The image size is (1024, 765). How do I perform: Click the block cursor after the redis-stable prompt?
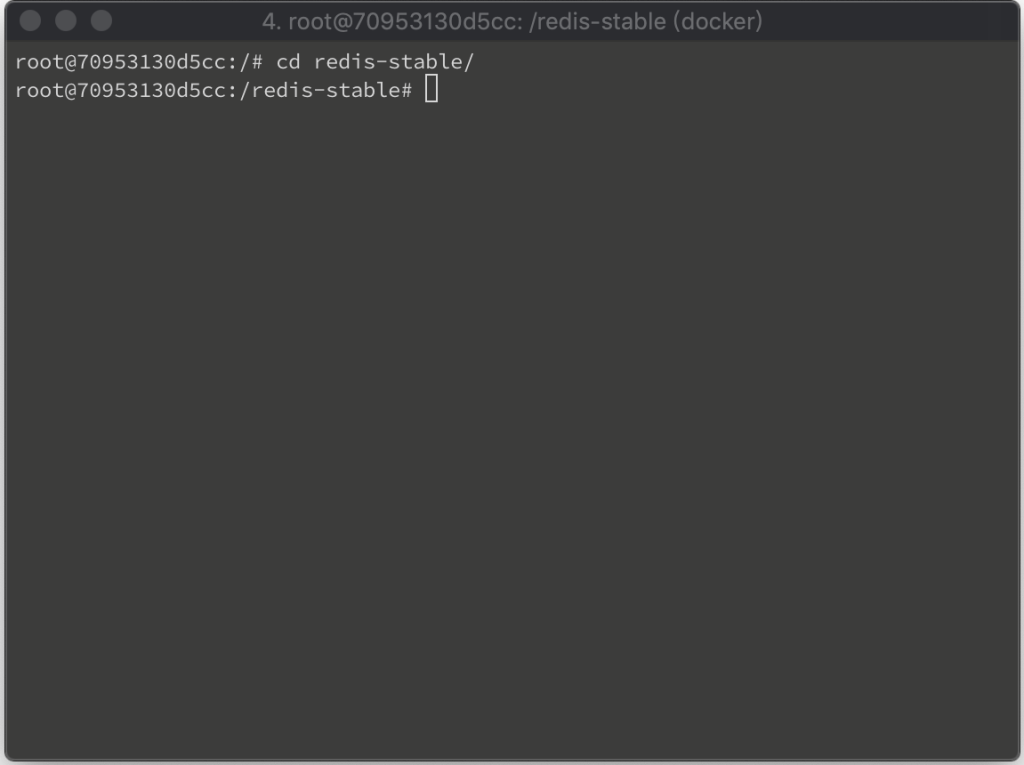[x=431, y=89]
